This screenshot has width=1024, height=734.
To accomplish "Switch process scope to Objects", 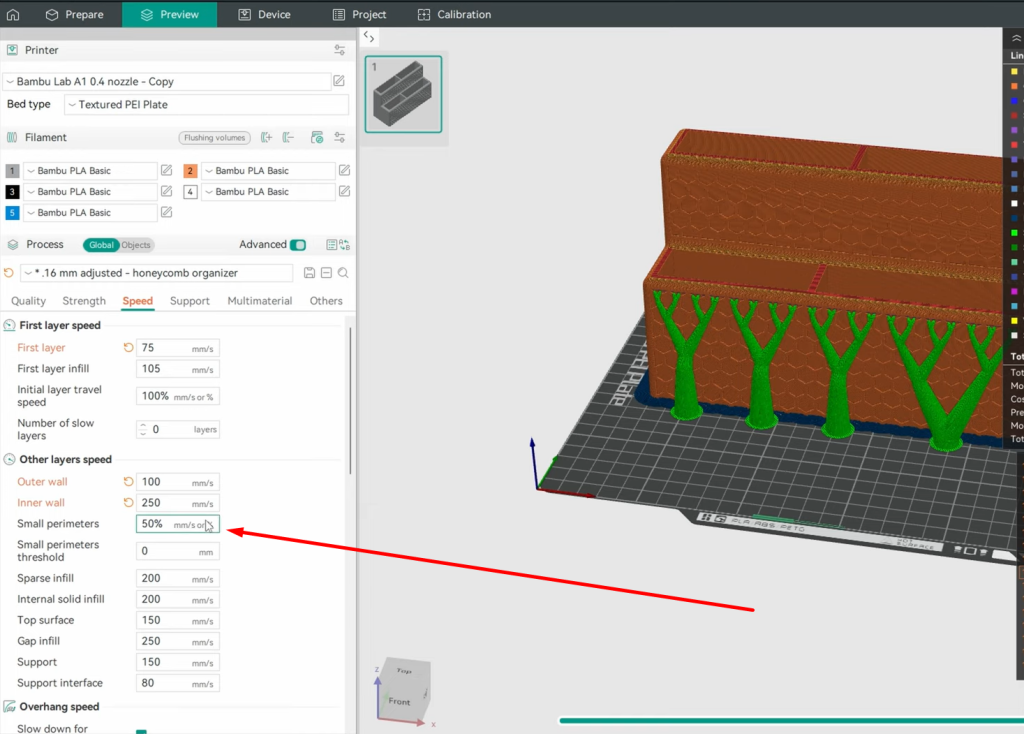I will [x=136, y=245].
